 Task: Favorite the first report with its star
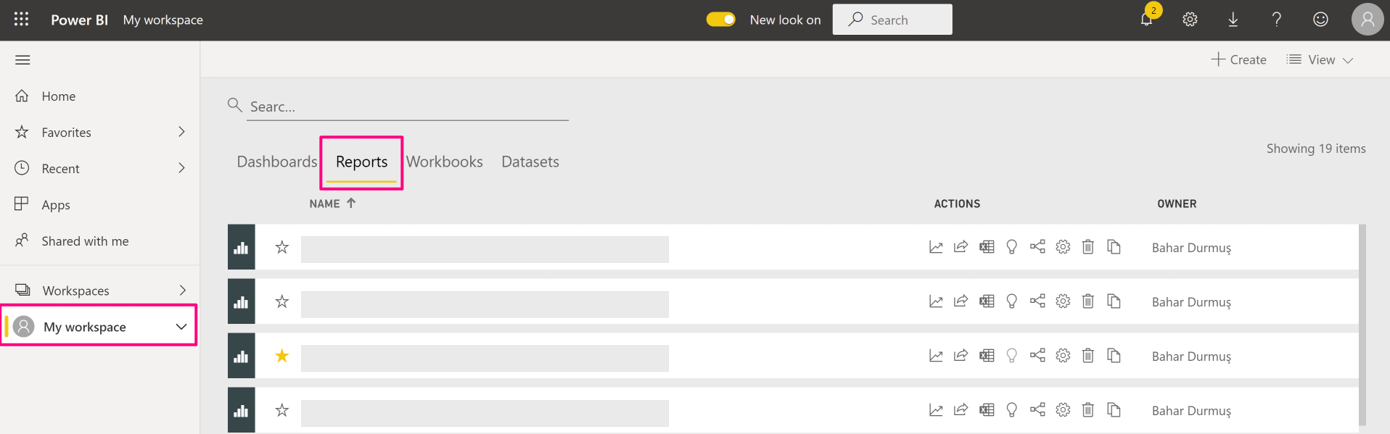(282, 247)
